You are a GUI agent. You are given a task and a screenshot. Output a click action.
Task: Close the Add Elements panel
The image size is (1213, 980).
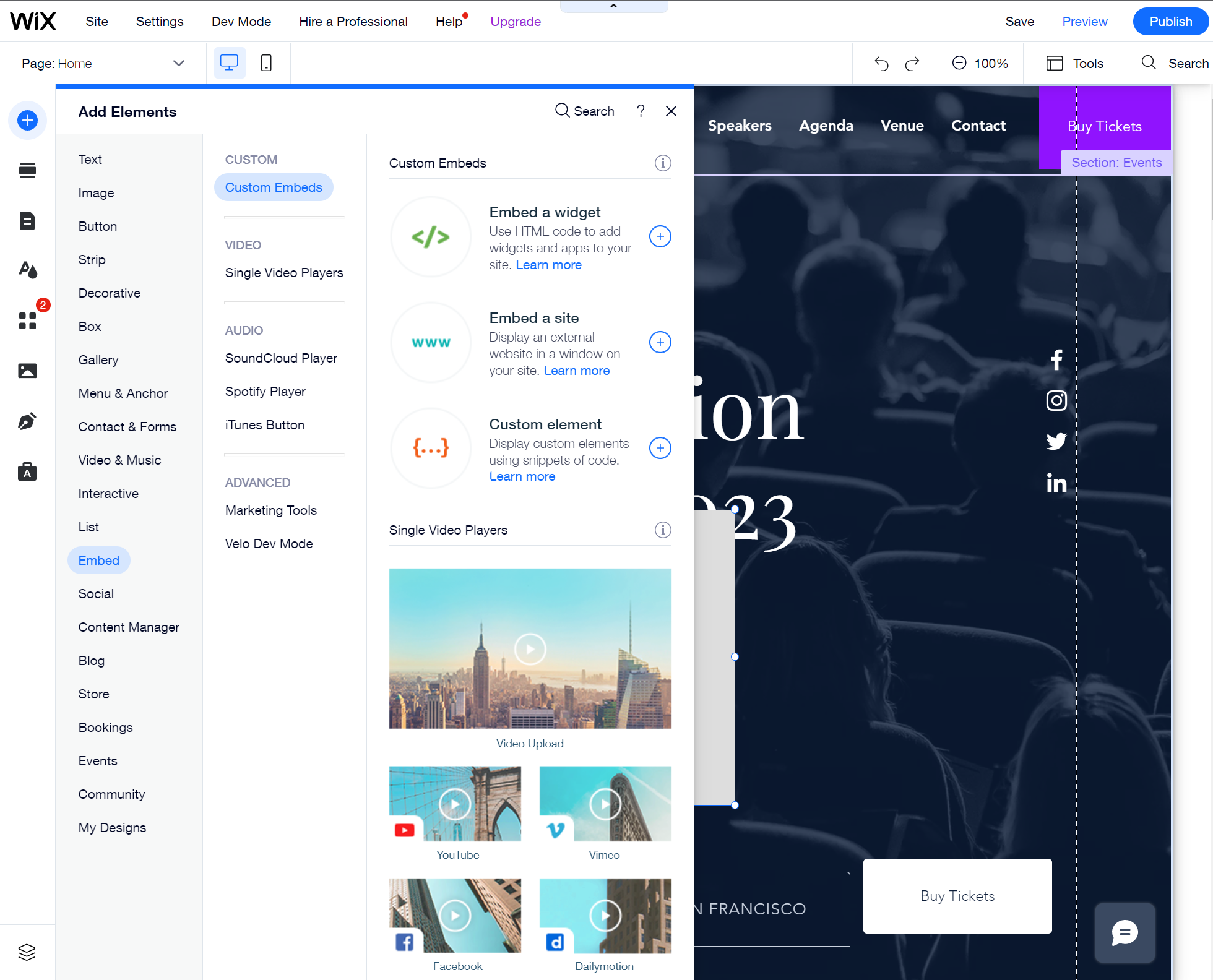pyautogui.click(x=671, y=111)
